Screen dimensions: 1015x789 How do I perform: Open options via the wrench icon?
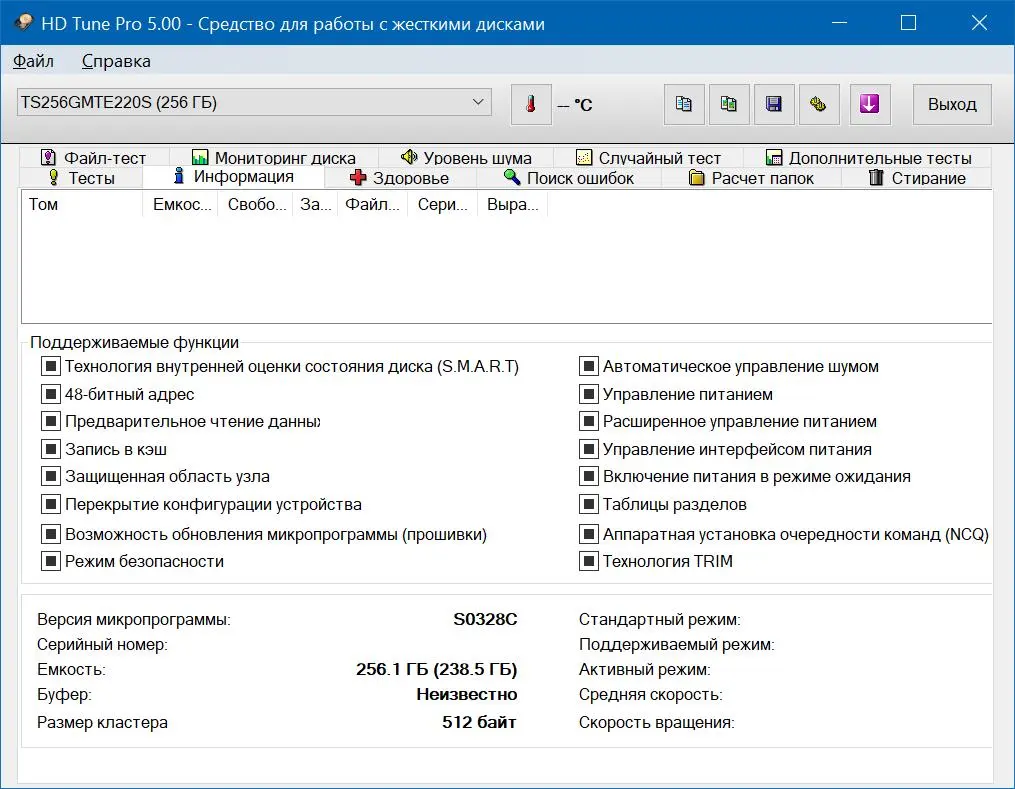pyautogui.click(x=818, y=104)
